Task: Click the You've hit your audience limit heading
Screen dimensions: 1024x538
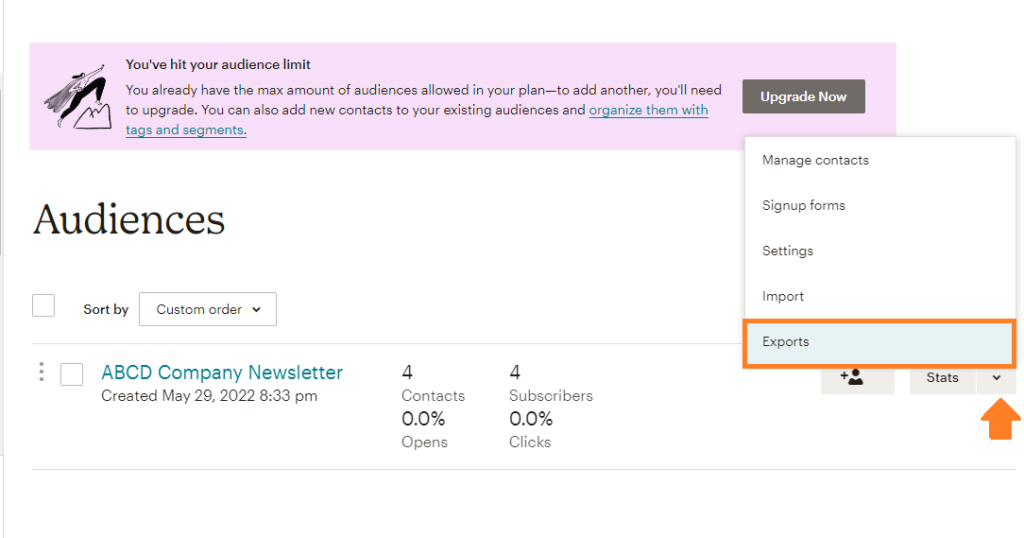Action: (x=218, y=65)
